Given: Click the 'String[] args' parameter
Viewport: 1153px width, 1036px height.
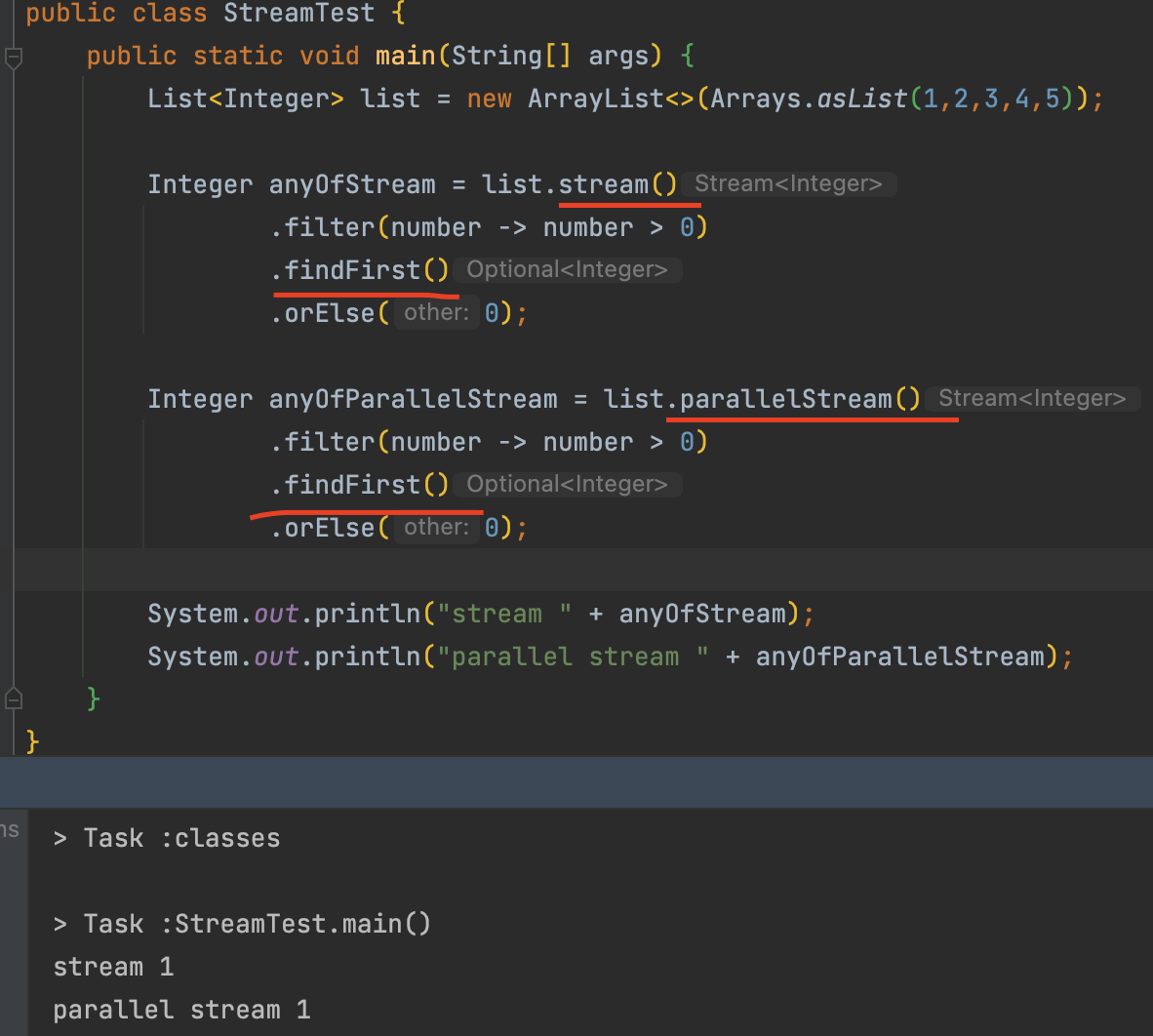Looking at the screenshot, I should [x=550, y=56].
